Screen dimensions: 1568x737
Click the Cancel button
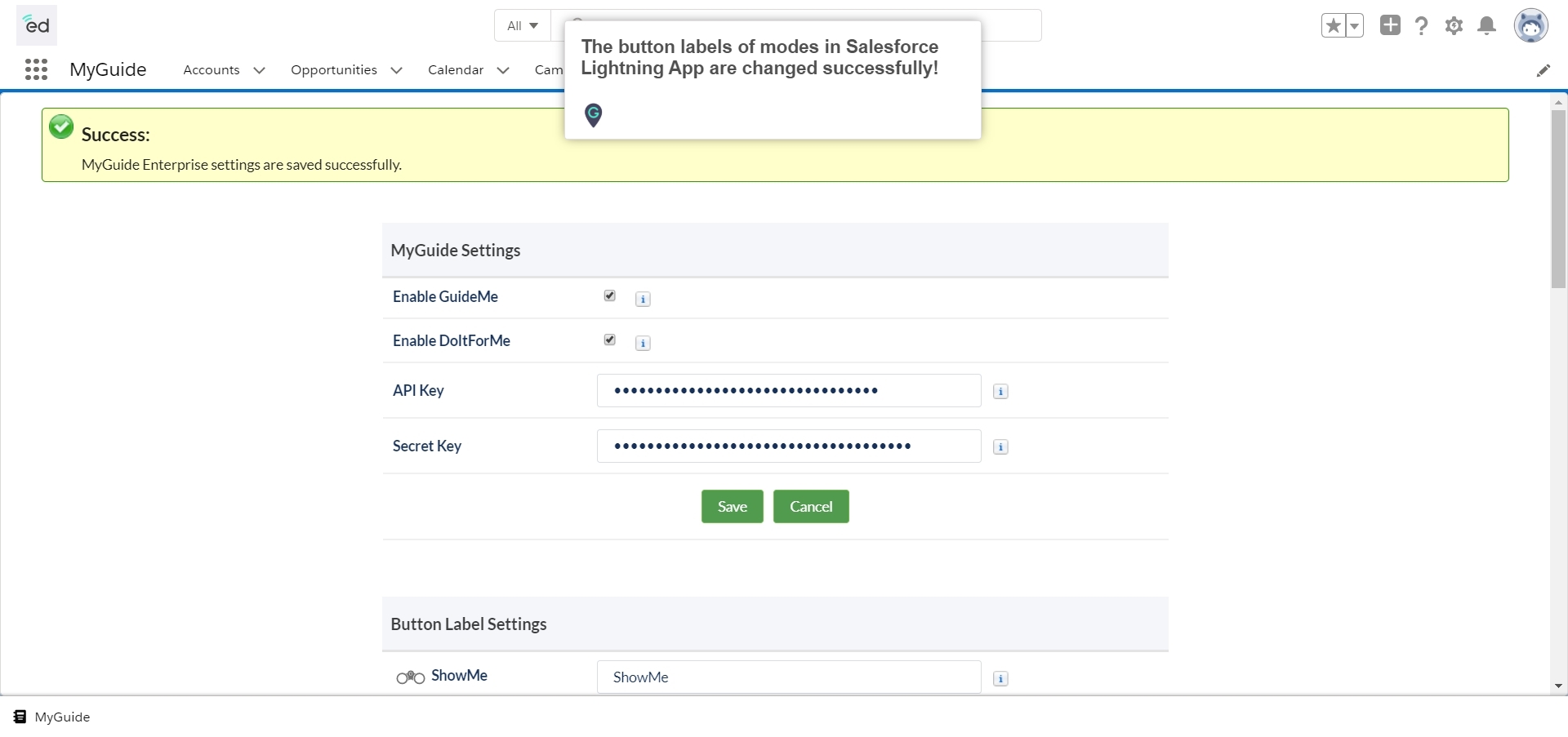pyautogui.click(x=811, y=506)
